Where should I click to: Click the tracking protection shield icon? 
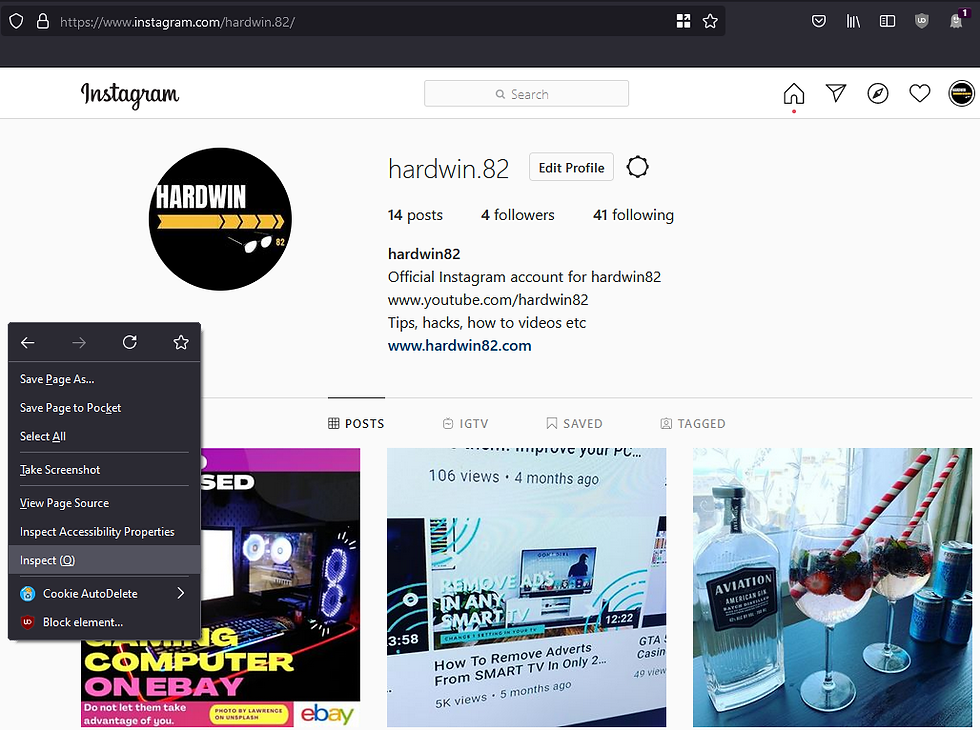(x=16, y=21)
